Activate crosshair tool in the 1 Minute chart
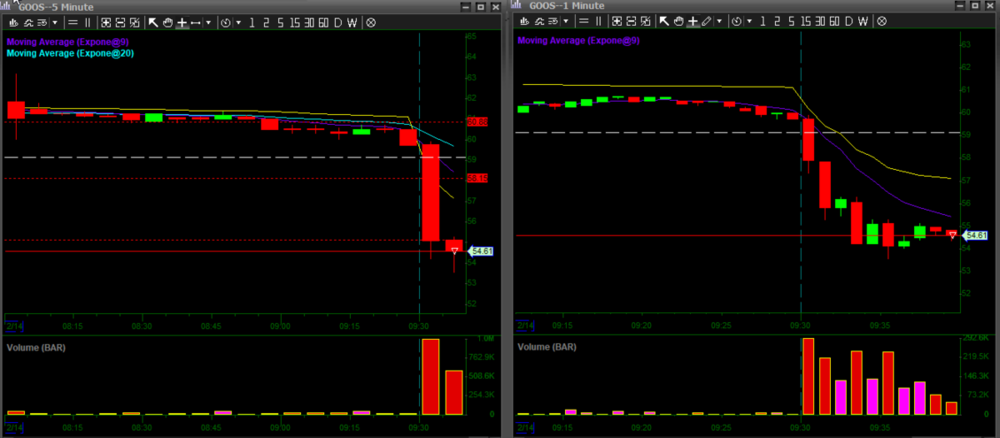This screenshot has width=1000, height=438. (692, 21)
